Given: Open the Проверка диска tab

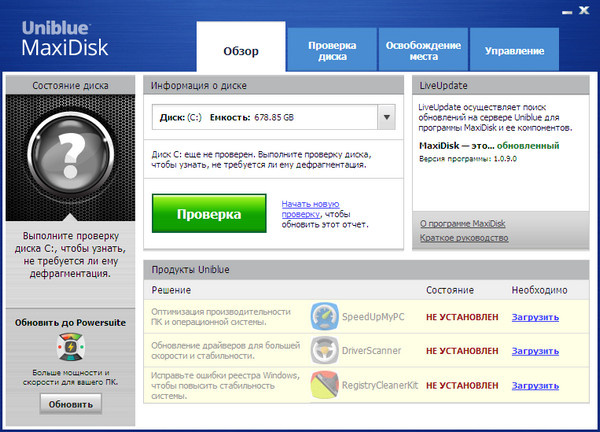Looking at the screenshot, I should click(x=332, y=51).
